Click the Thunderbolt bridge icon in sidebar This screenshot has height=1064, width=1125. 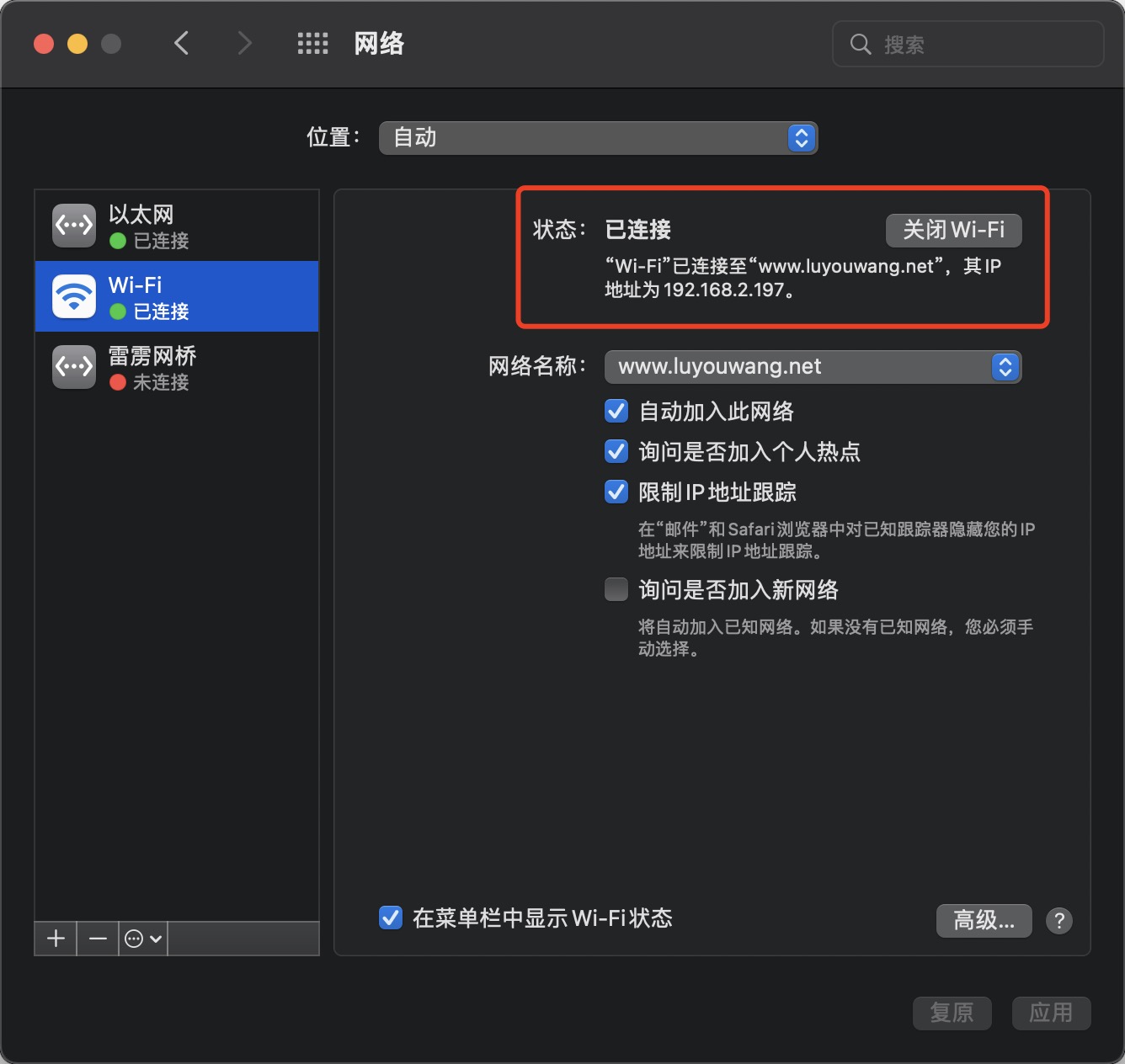coord(73,367)
